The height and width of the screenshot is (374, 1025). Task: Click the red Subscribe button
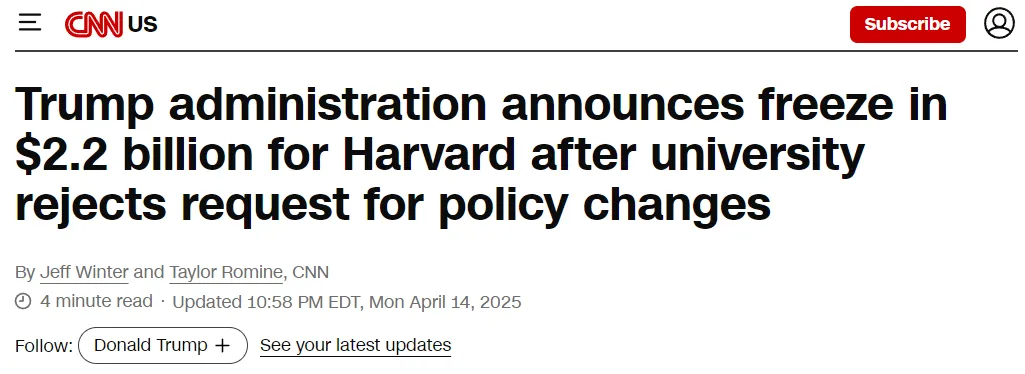[907, 24]
